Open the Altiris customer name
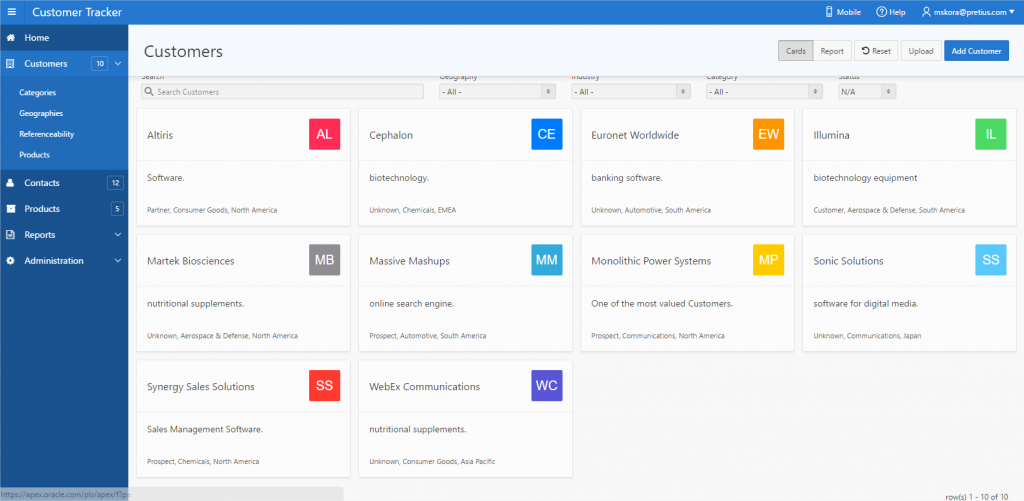1024x501 pixels. (x=160, y=135)
